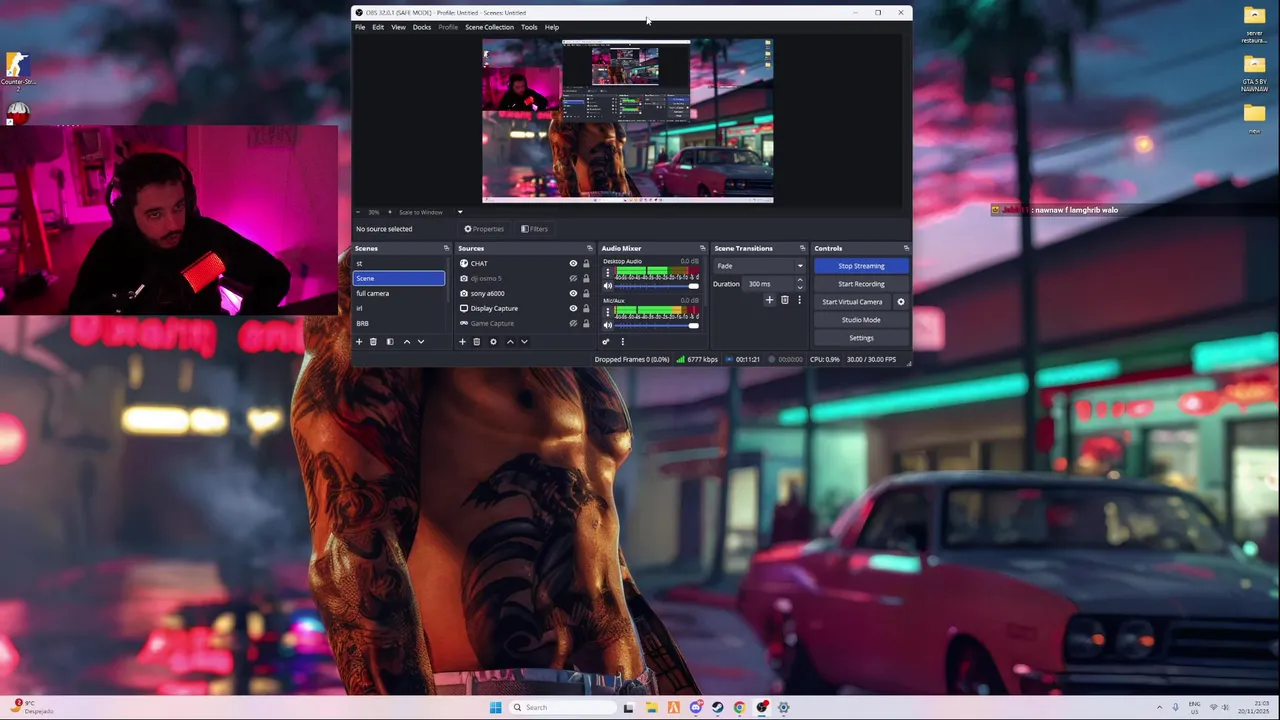The height and width of the screenshot is (720, 1280).
Task: Show the dji osmo 5 source
Action: click(x=573, y=279)
